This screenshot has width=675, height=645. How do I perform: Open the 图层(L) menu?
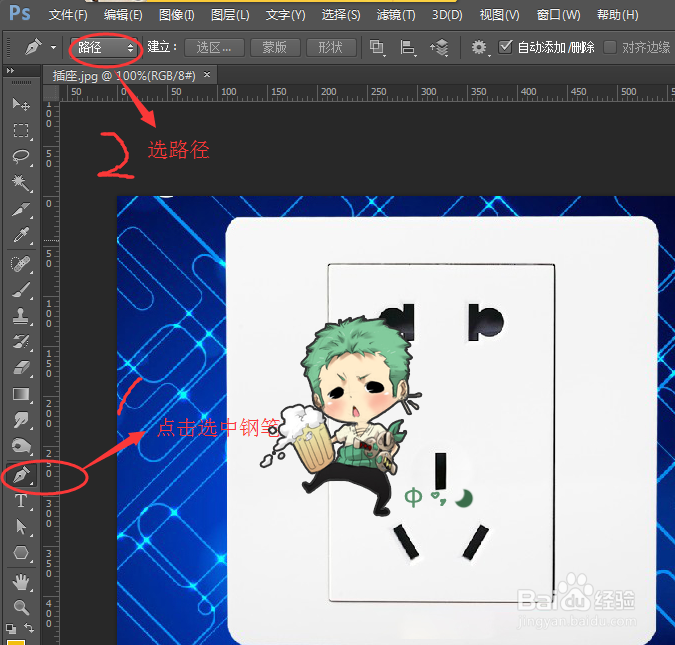230,15
